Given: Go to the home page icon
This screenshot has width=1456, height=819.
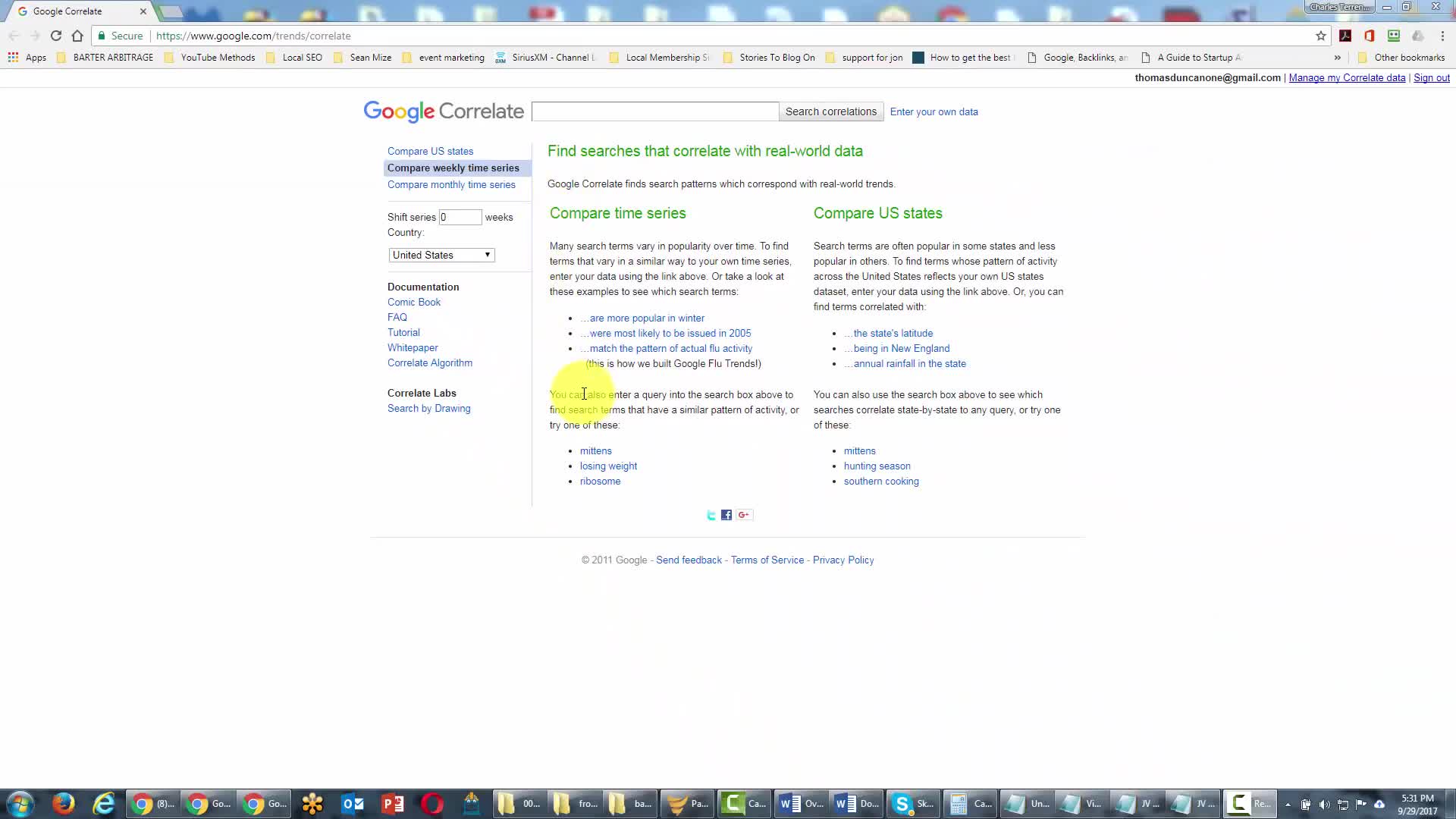Looking at the screenshot, I should click(x=77, y=36).
